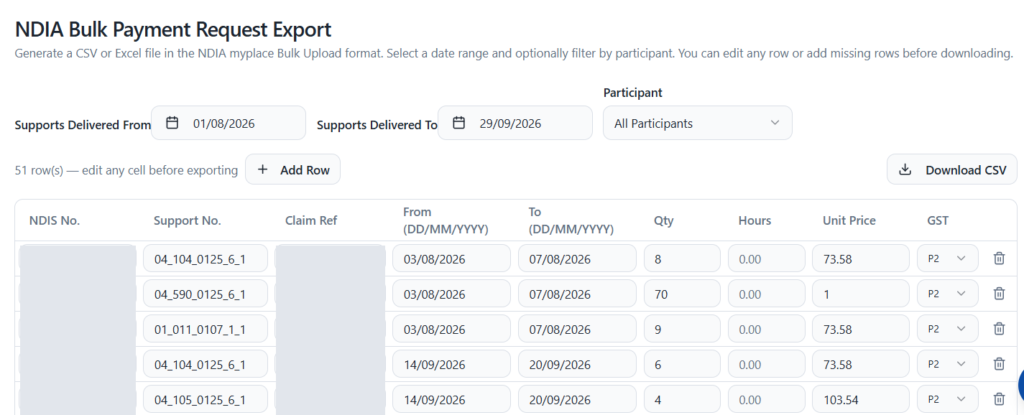Click the Qty column header
The height and width of the screenshot is (415, 1024).
pos(664,220)
